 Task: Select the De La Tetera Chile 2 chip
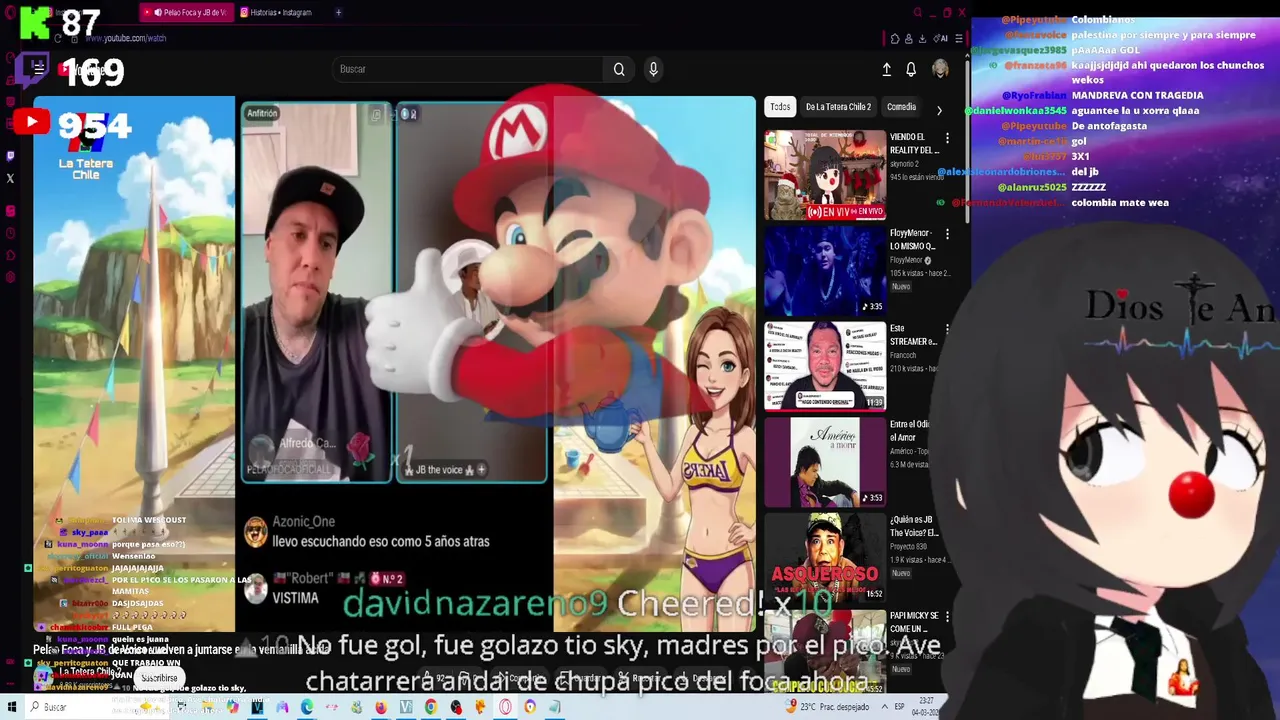click(838, 107)
